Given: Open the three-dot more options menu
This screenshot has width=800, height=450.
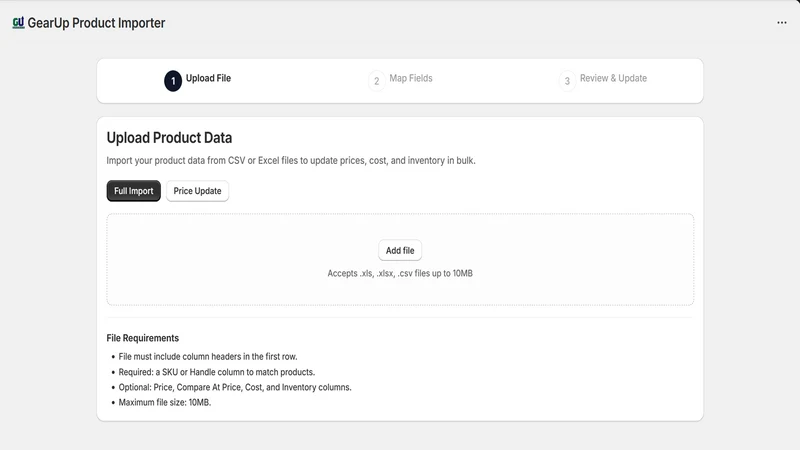Looking at the screenshot, I should coord(782,22).
